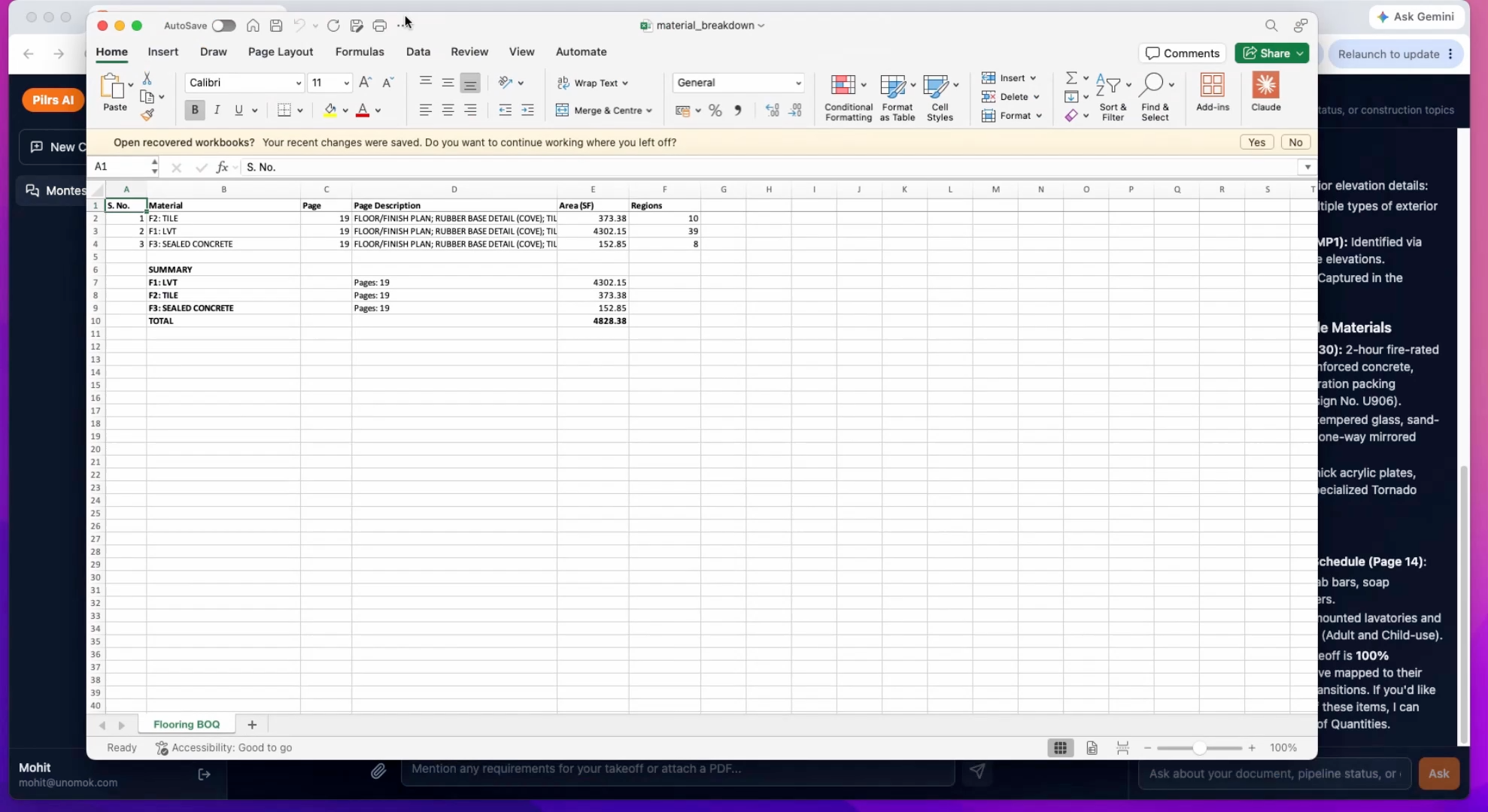Toggle Bold formatting

(195, 111)
